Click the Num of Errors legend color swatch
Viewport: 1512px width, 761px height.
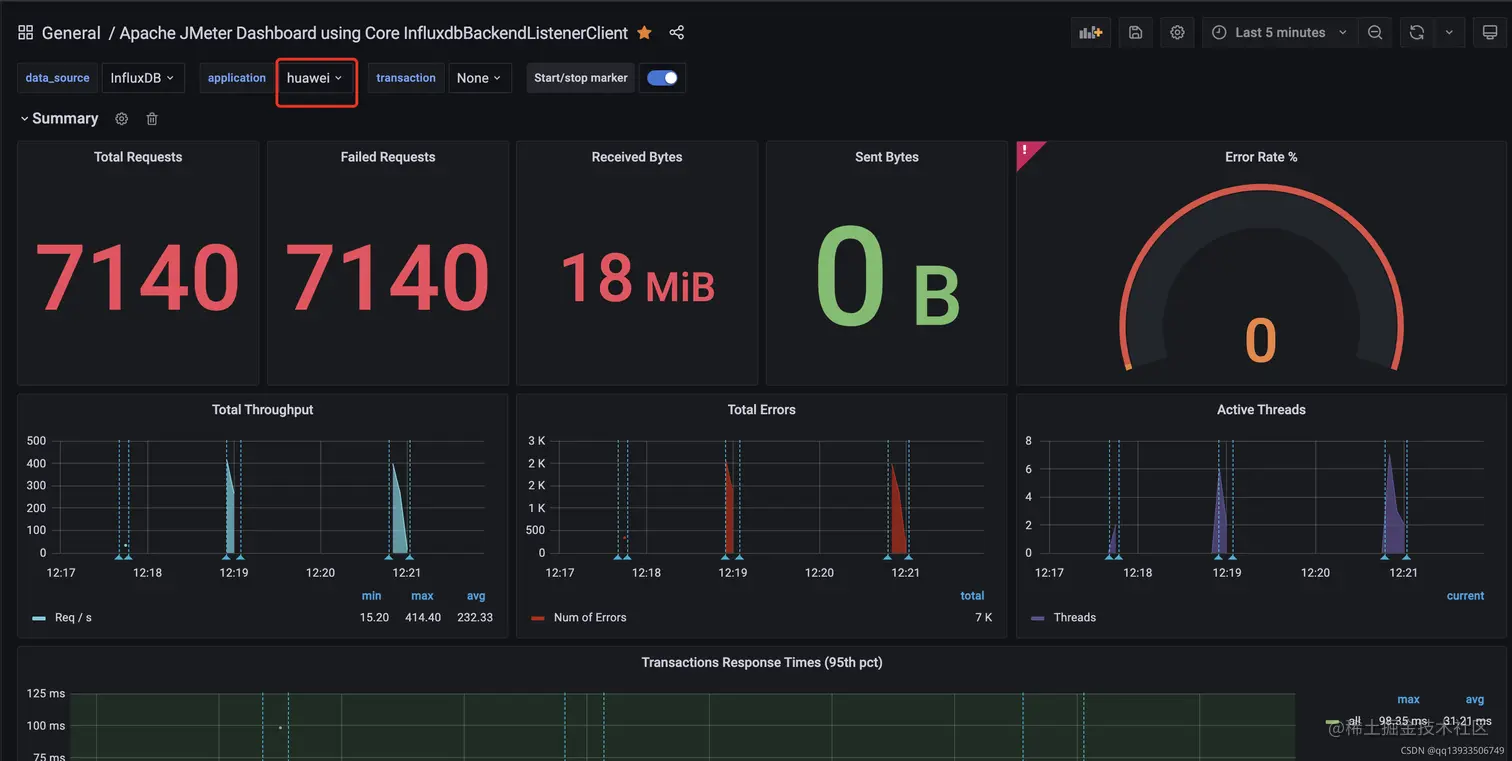click(538, 618)
